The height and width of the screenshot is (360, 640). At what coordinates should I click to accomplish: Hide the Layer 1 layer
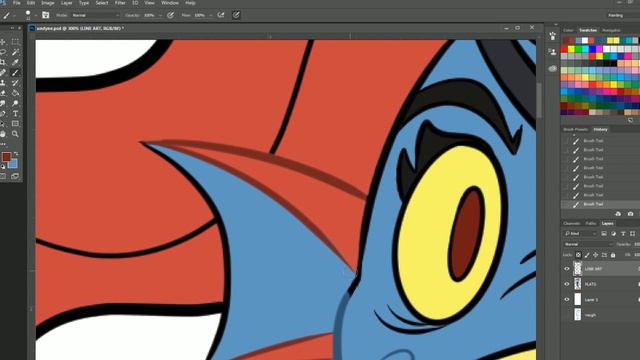pyautogui.click(x=567, y=300)
